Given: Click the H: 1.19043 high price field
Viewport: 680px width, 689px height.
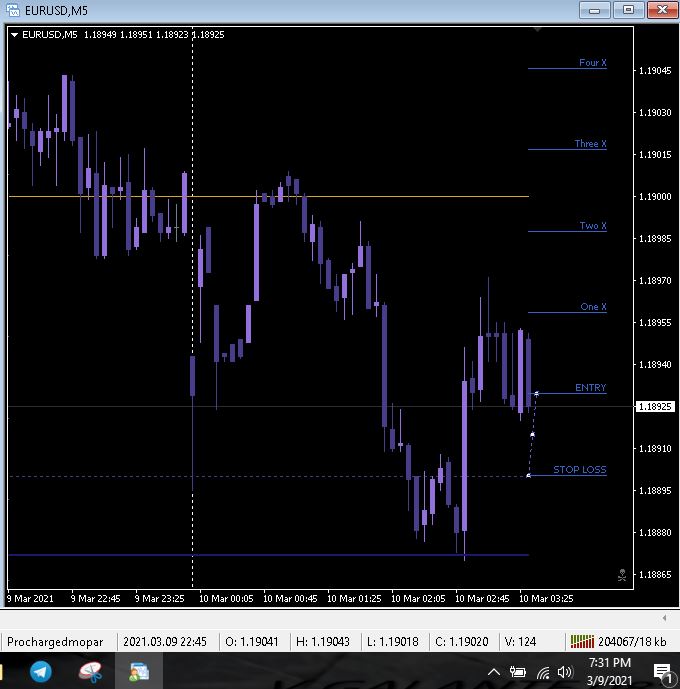Looking at the screenshot, I should 323,642.
